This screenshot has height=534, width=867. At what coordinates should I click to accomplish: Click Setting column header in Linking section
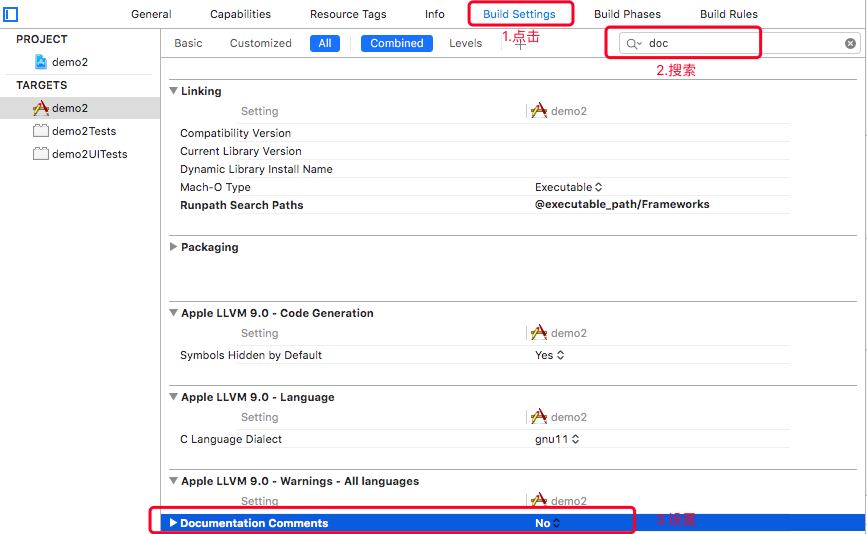pos(259,111)
